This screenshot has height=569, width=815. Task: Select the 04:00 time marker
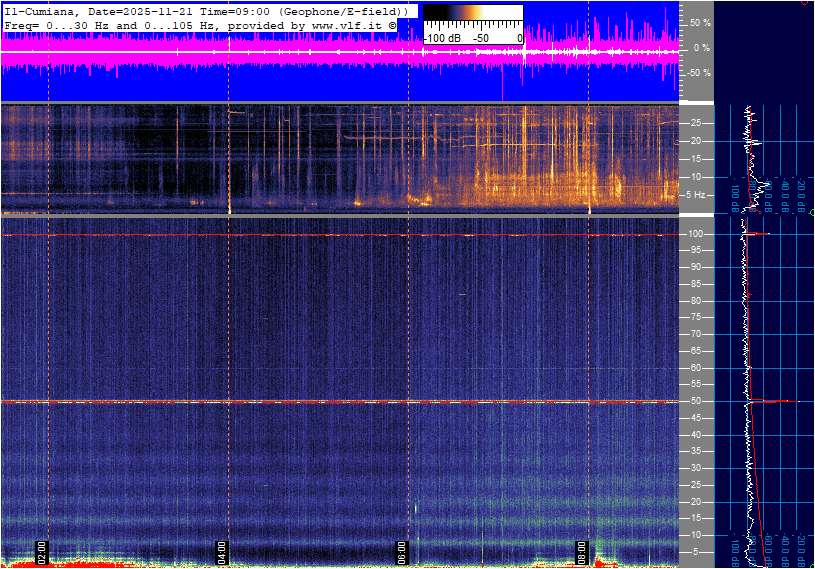click(x=222, y=553)
